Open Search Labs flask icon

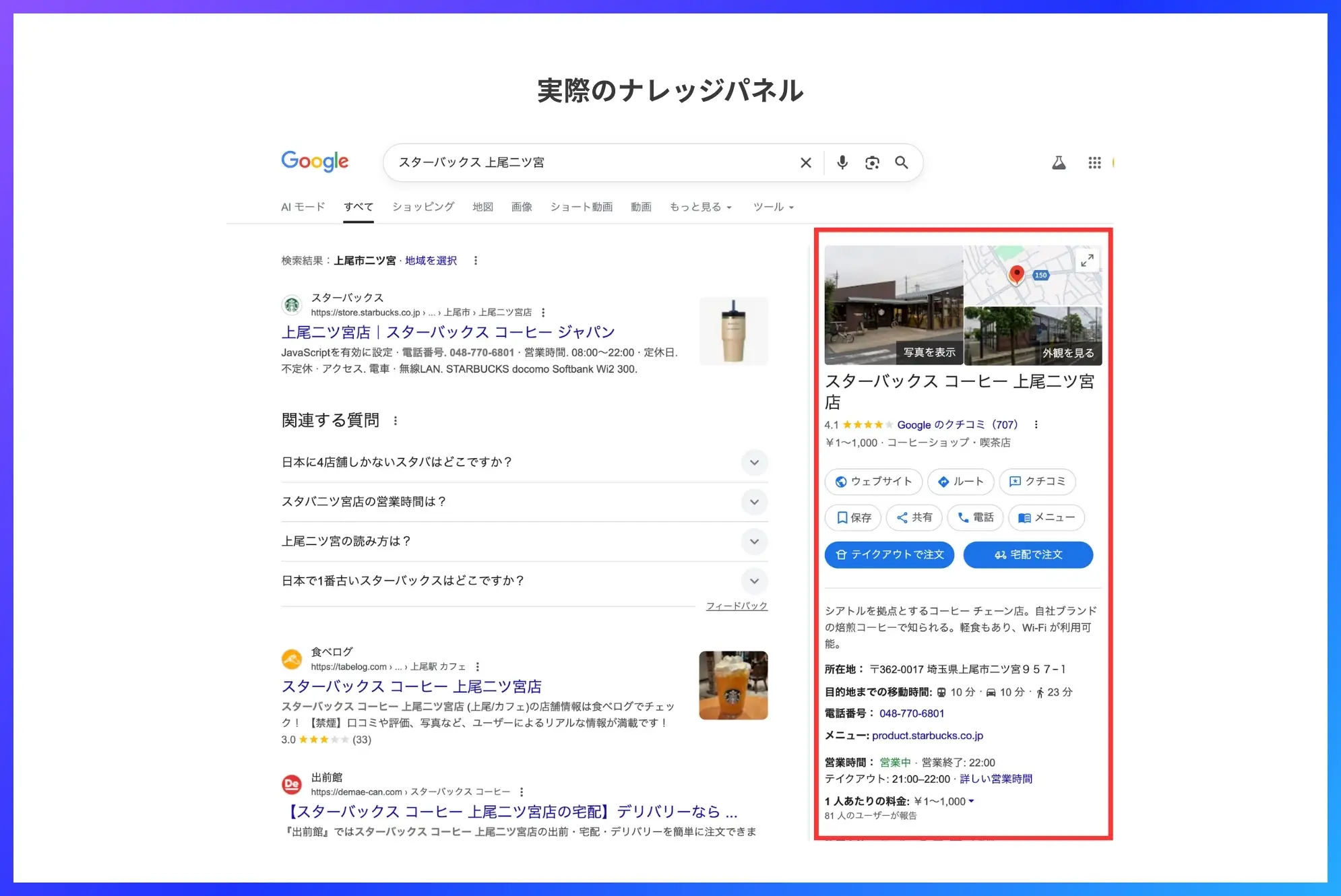tap(1059, 162)
